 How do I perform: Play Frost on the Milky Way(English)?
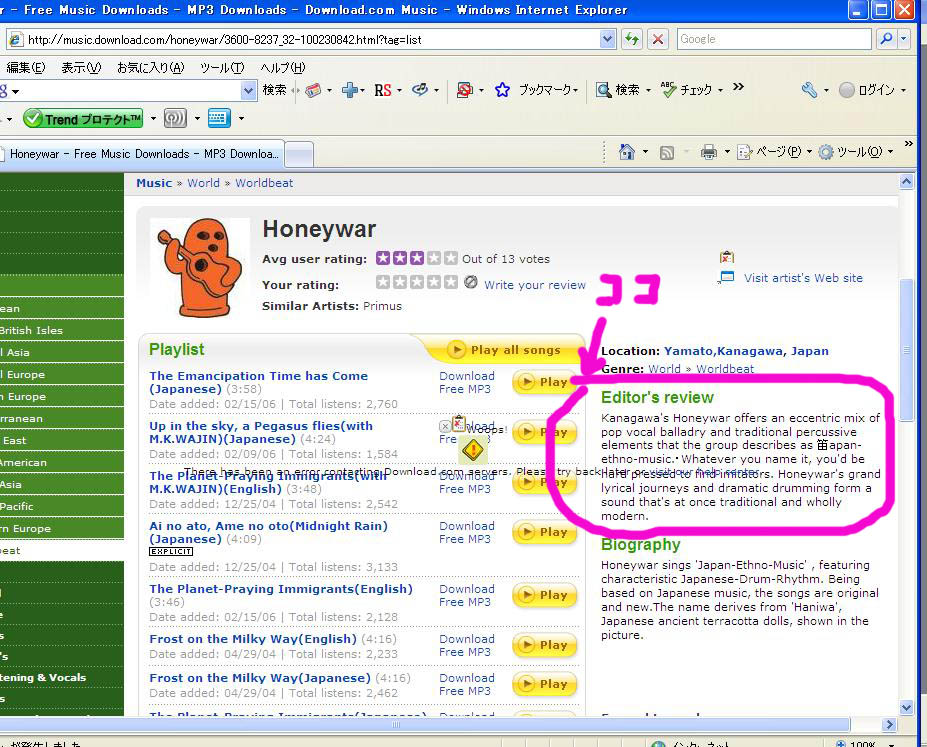(544, 645)
